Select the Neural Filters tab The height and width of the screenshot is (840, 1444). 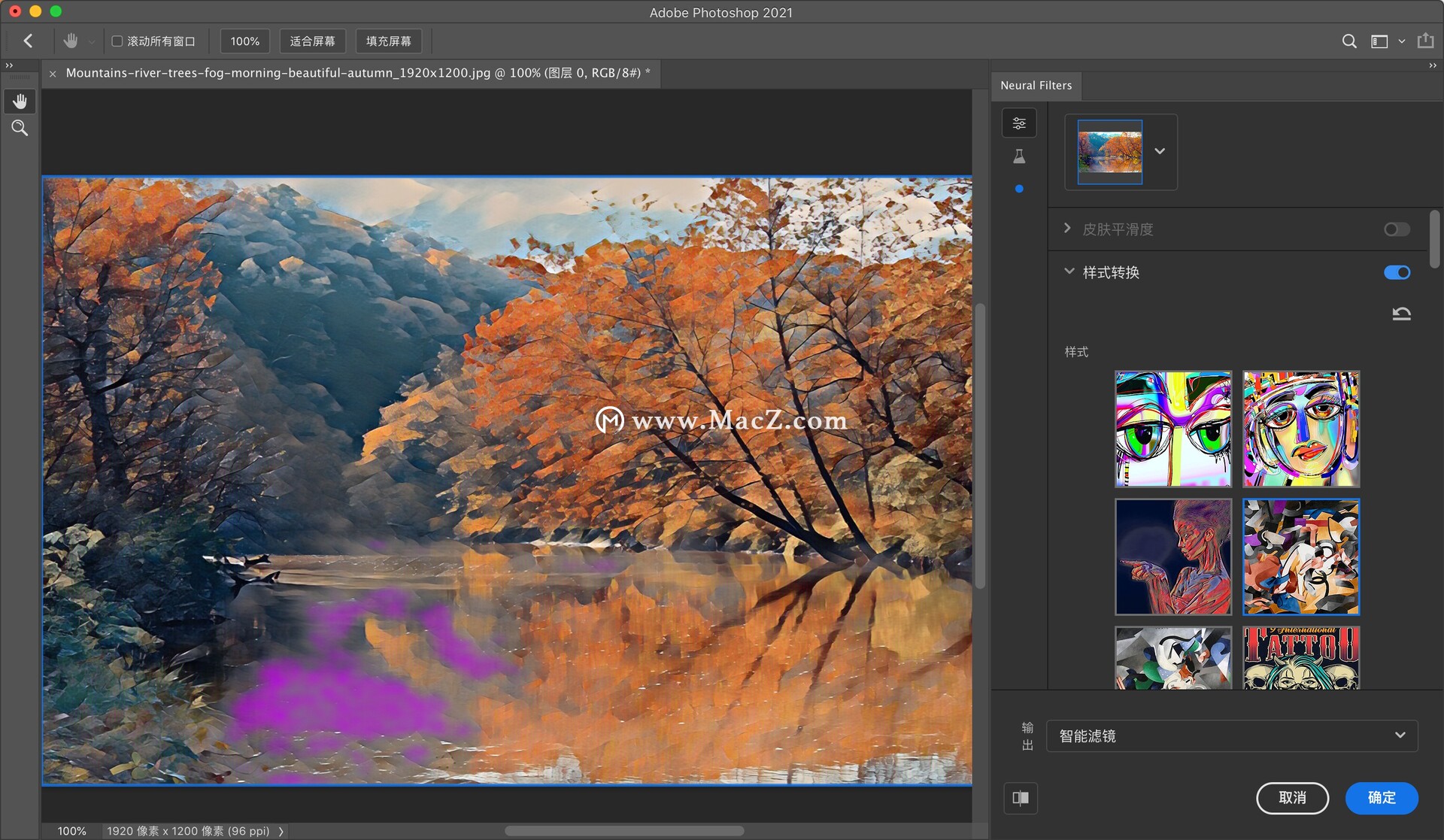1036,86
